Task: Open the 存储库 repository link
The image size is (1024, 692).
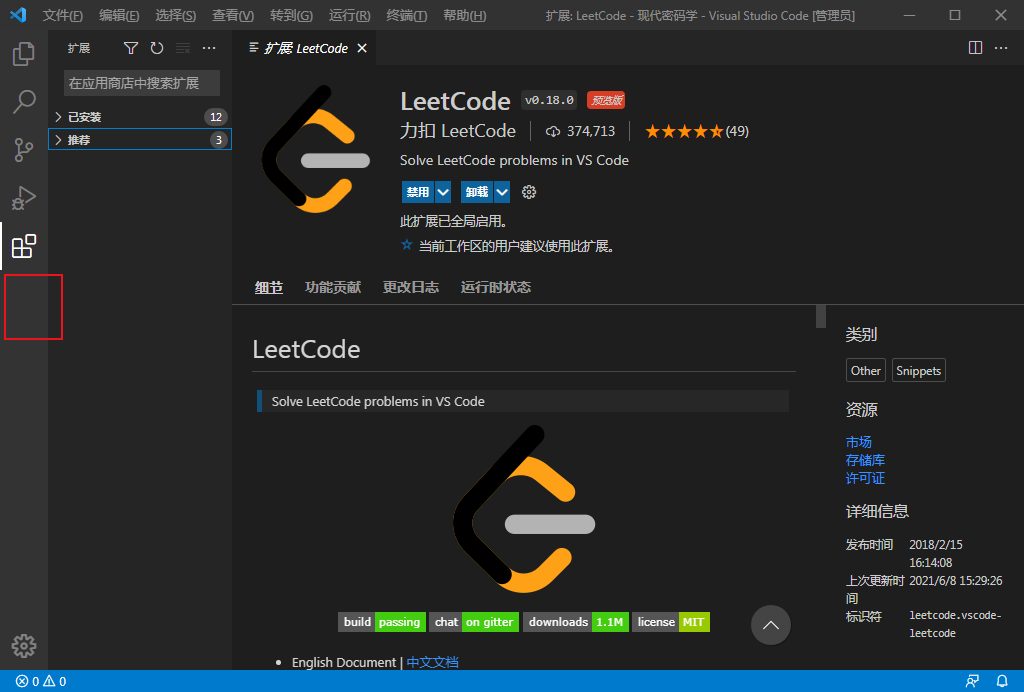Action: (865, 460)
